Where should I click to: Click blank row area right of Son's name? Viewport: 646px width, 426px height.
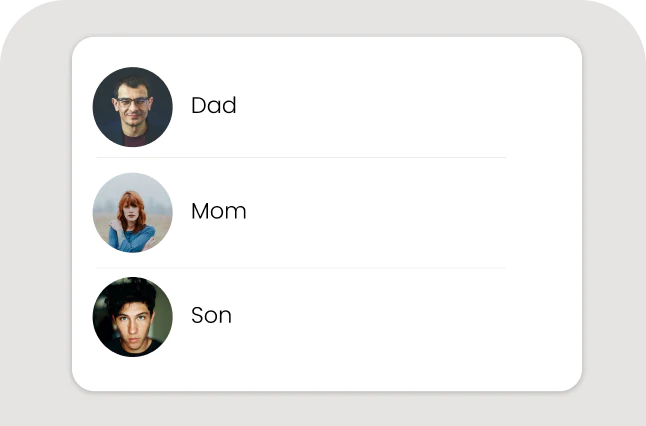click(x=400, y=316)
